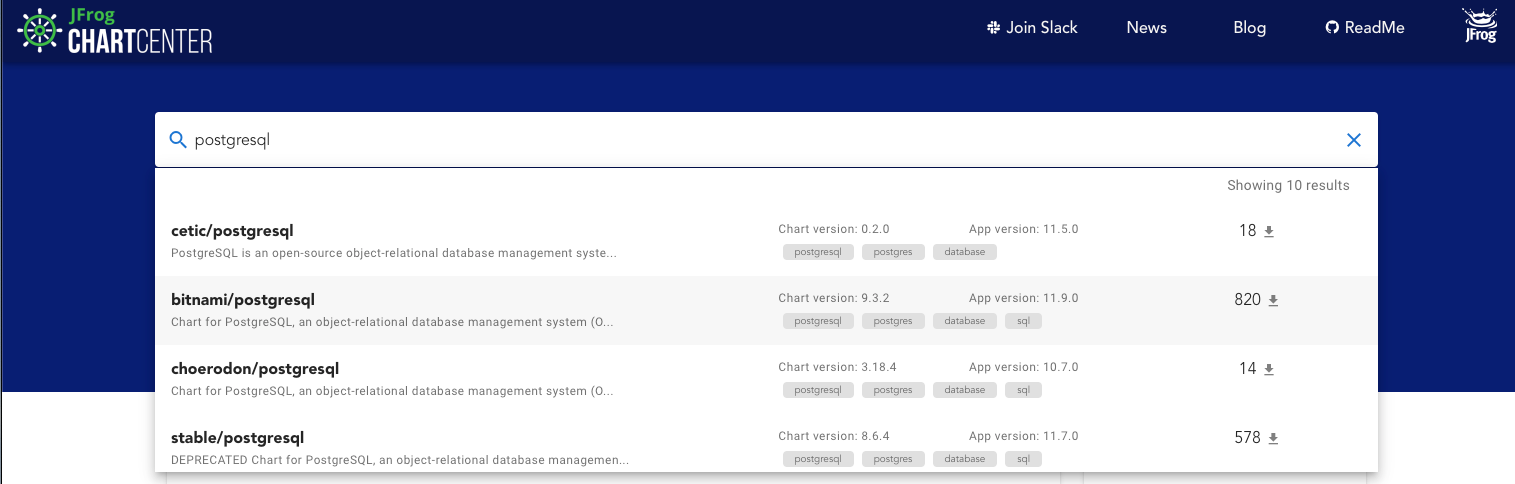Click the 578 download count
This screenshot has width=1515, height=484.
coord(1247,437)
